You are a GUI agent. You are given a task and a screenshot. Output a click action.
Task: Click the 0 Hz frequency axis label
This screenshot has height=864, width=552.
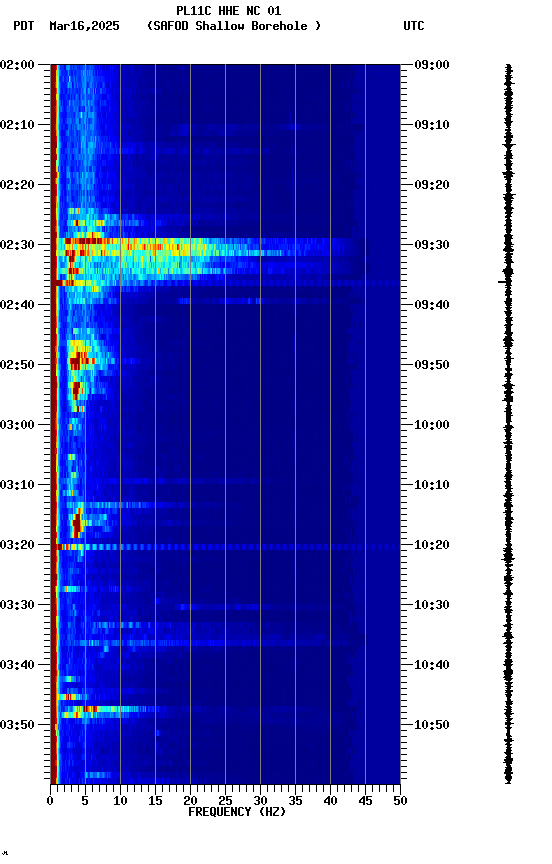click(51, 801)
